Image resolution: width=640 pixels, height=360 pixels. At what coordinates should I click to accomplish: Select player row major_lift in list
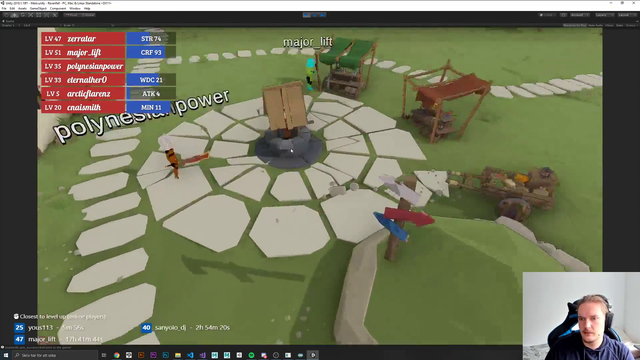tap(83, 52)
